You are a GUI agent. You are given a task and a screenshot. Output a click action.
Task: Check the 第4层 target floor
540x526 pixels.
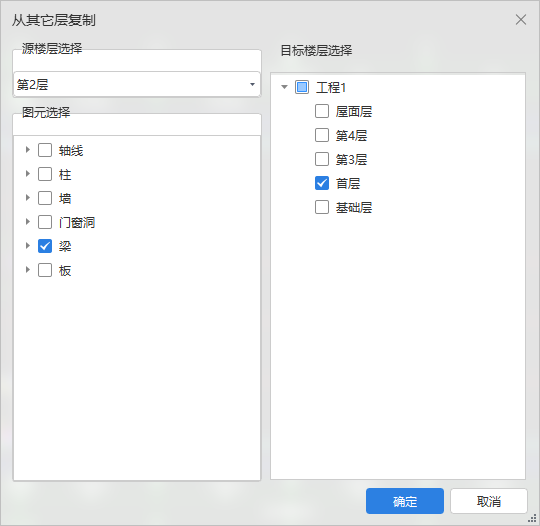pyautogui.click(x=322, y=135)
